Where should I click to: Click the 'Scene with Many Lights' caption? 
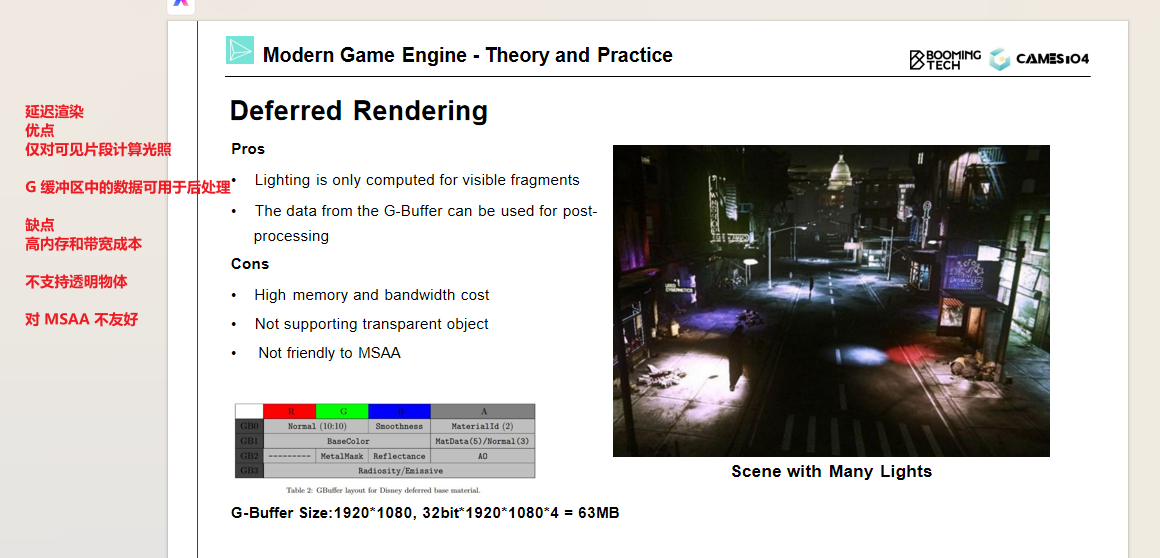tap(831, 471)
